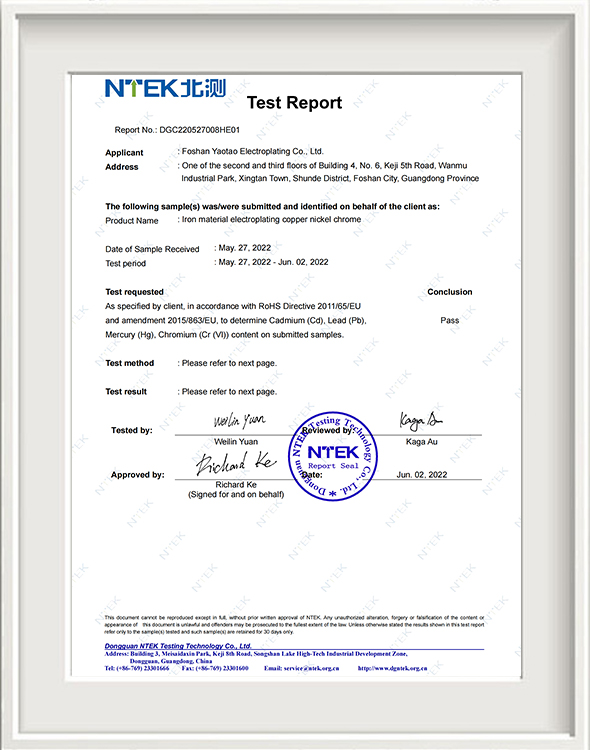Click the Test period label
The height and width of the screenshot is (750, 590).
[x=125, y=264]
